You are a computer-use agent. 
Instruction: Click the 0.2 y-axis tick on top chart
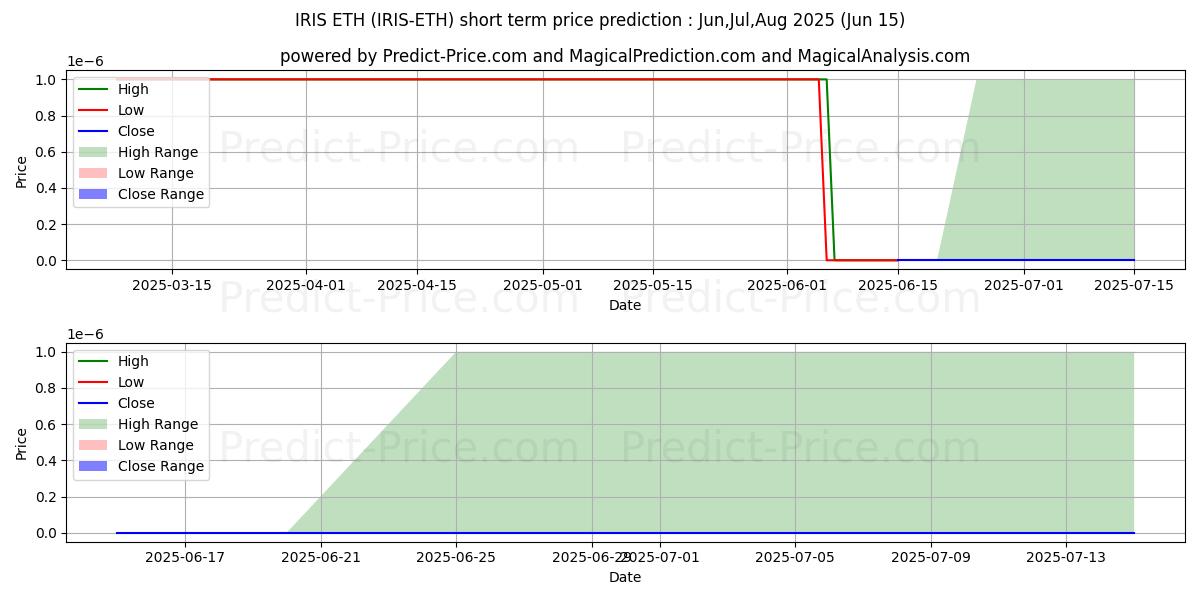pyautogui.click(x=45, y=225)
